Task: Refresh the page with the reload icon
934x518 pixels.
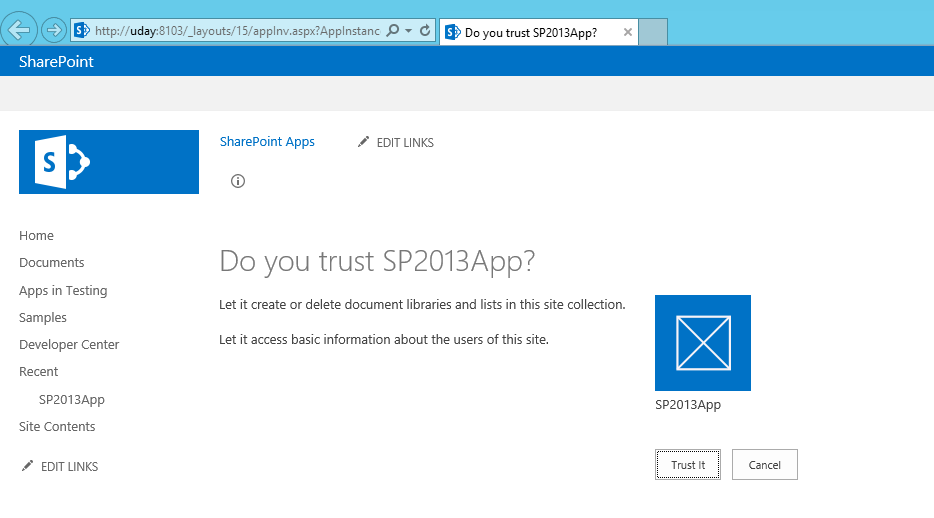Action: (425, 30)
